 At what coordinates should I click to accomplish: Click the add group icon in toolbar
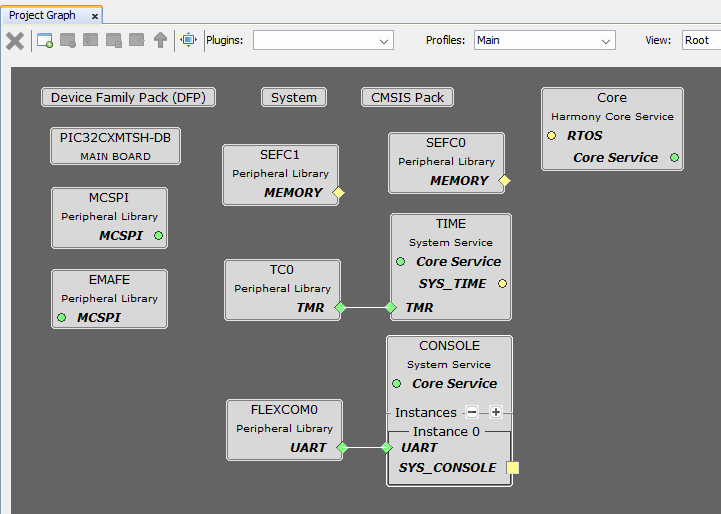coord(45,40)
